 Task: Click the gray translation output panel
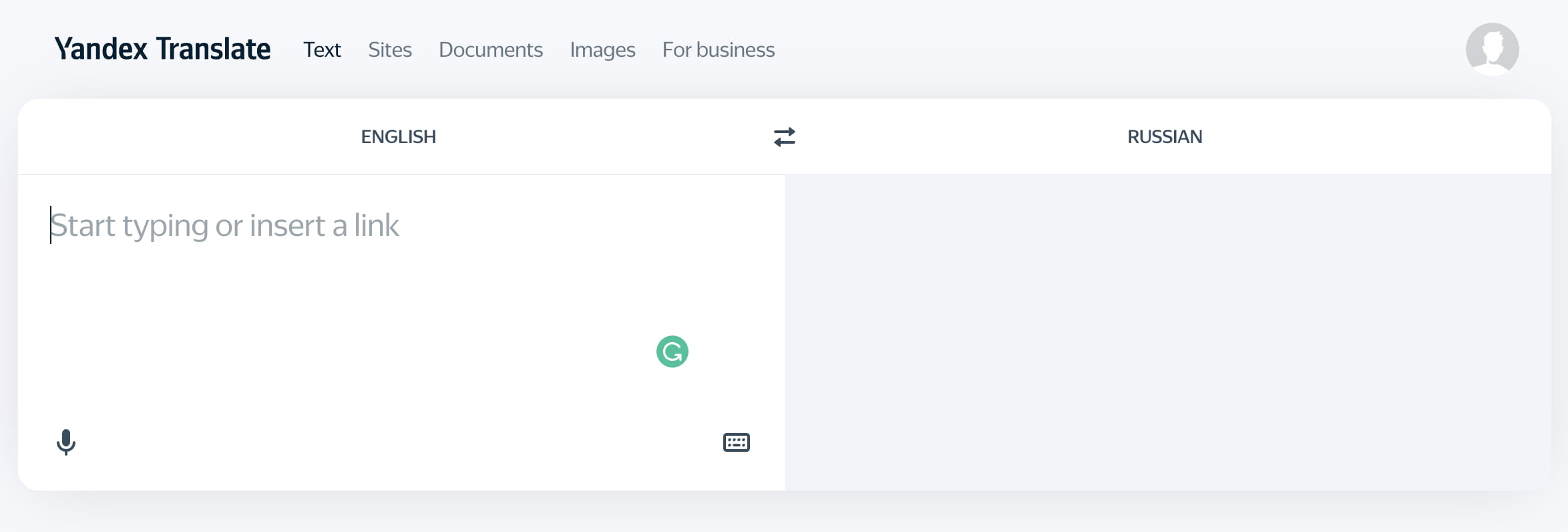tap(1167, 332)
